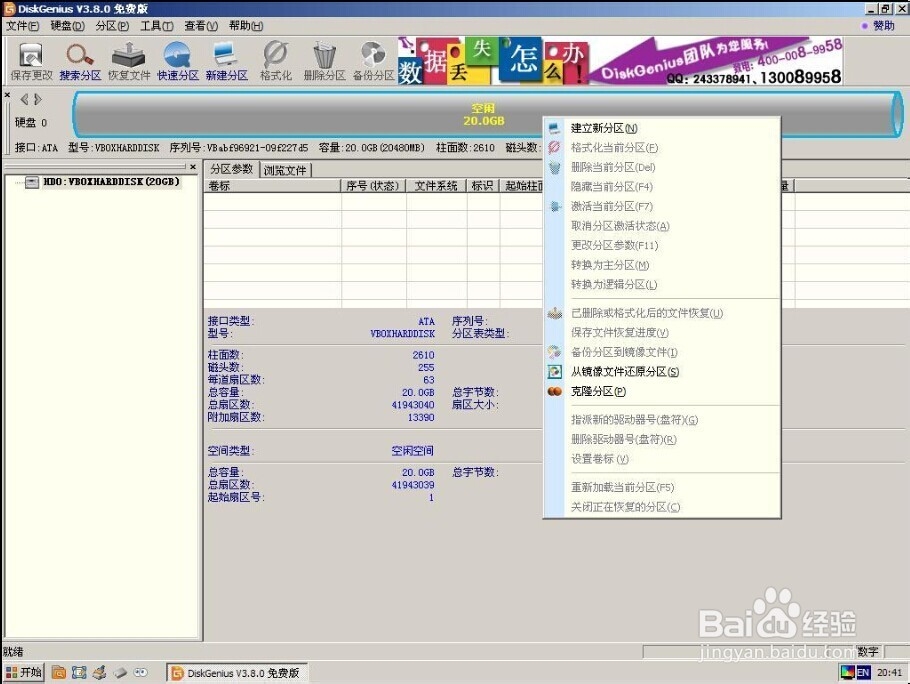Image resolution: width=910 pixels, height=684 pixels.
Task: Switch to the 分区参数 tab
Action: tap(232, 169)
